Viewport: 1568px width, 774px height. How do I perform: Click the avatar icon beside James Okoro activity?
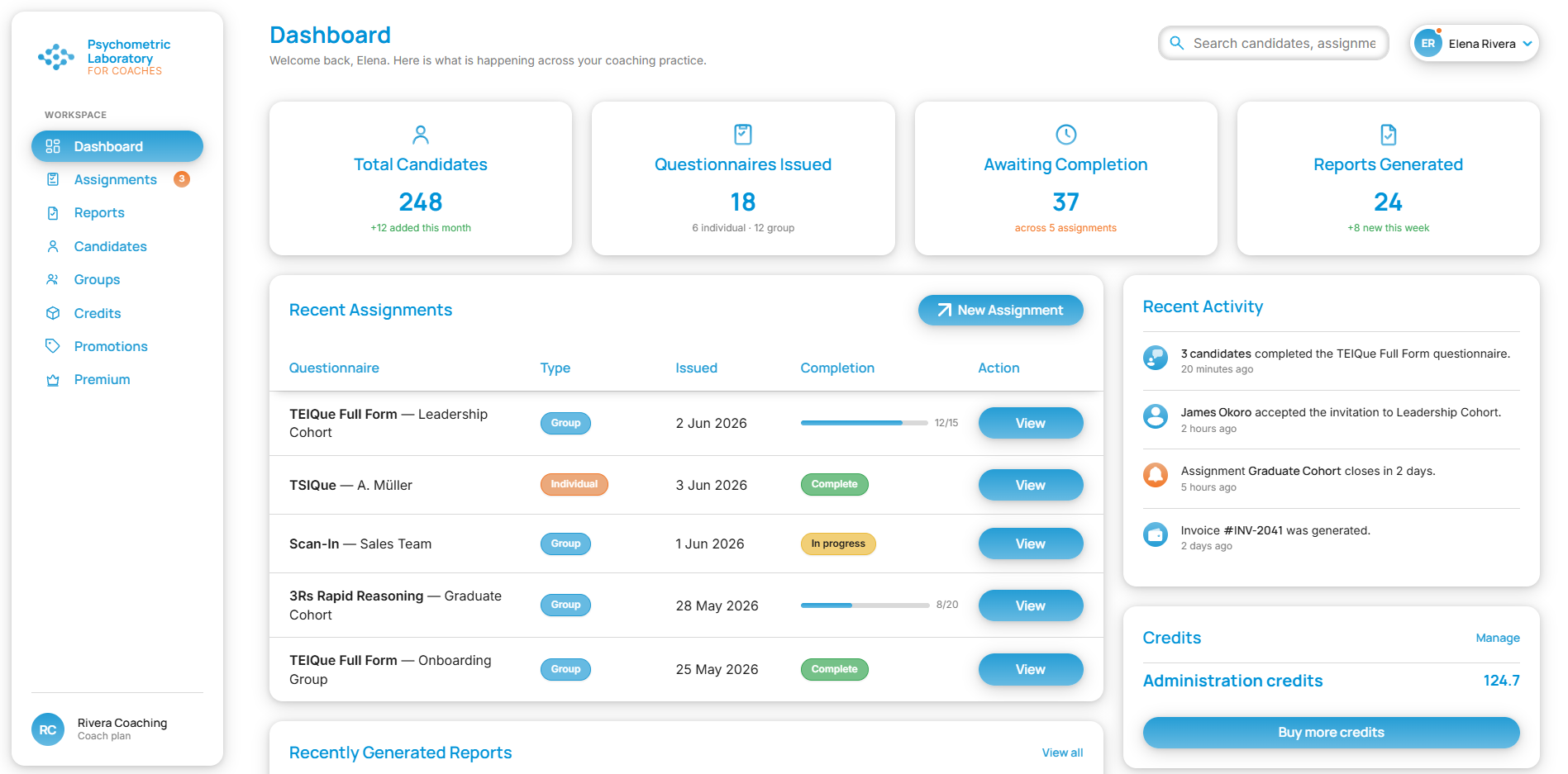pyautogui.click(x=1156, y=416)
